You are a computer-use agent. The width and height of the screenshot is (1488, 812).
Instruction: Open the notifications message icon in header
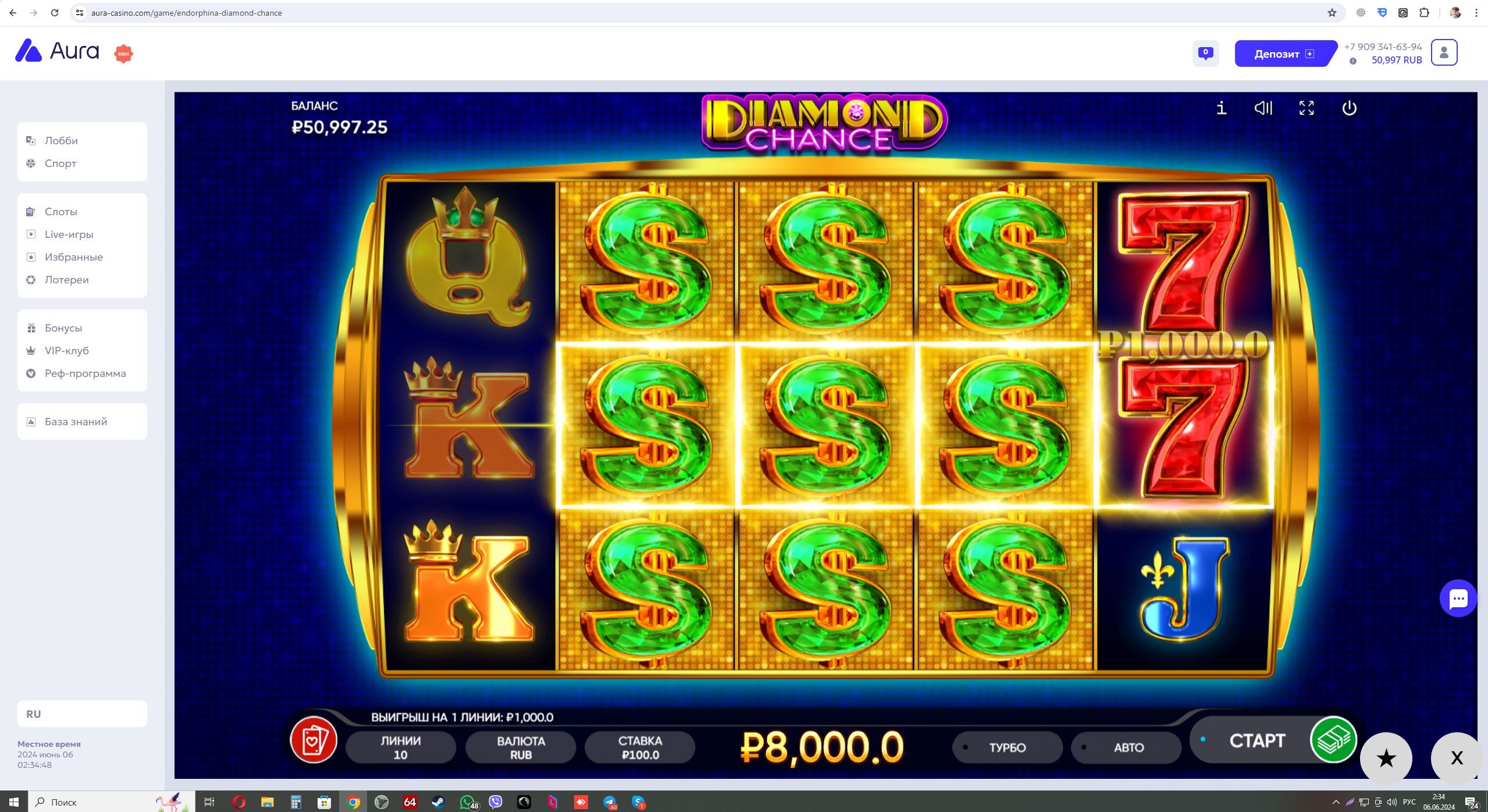click(1205, 54)
